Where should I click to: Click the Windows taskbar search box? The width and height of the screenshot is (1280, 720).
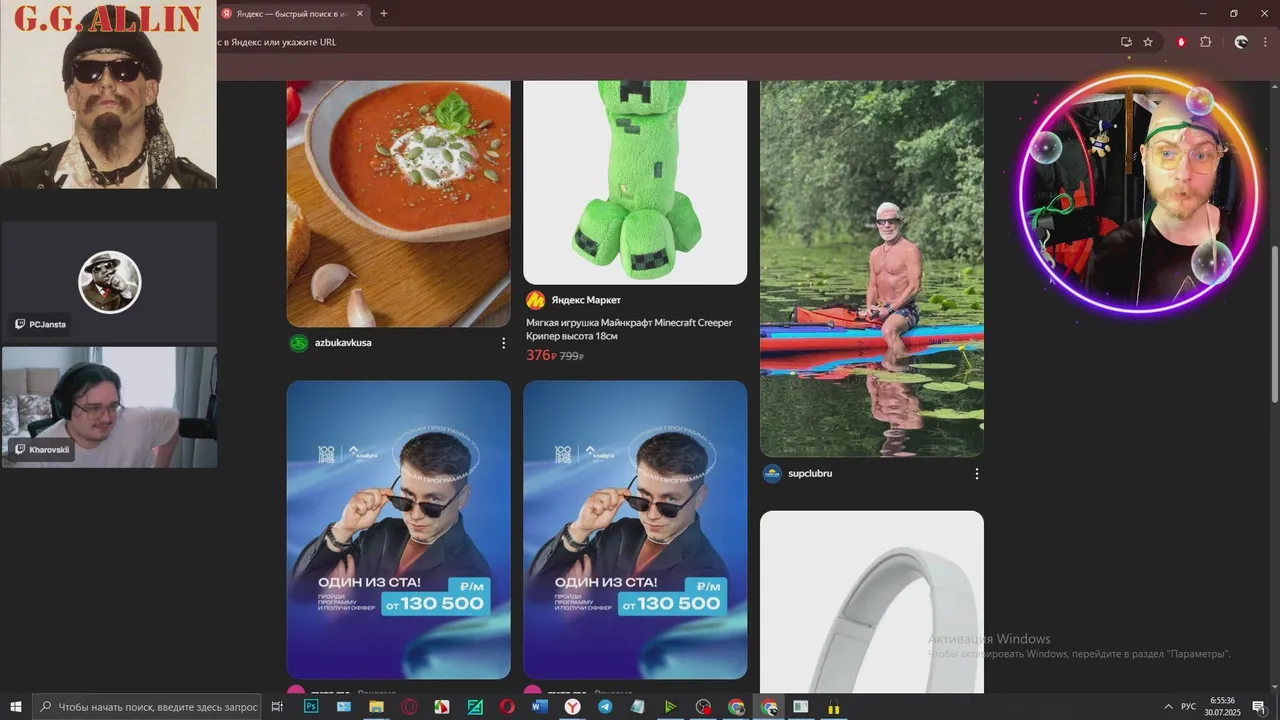click(x=148, y=706)
